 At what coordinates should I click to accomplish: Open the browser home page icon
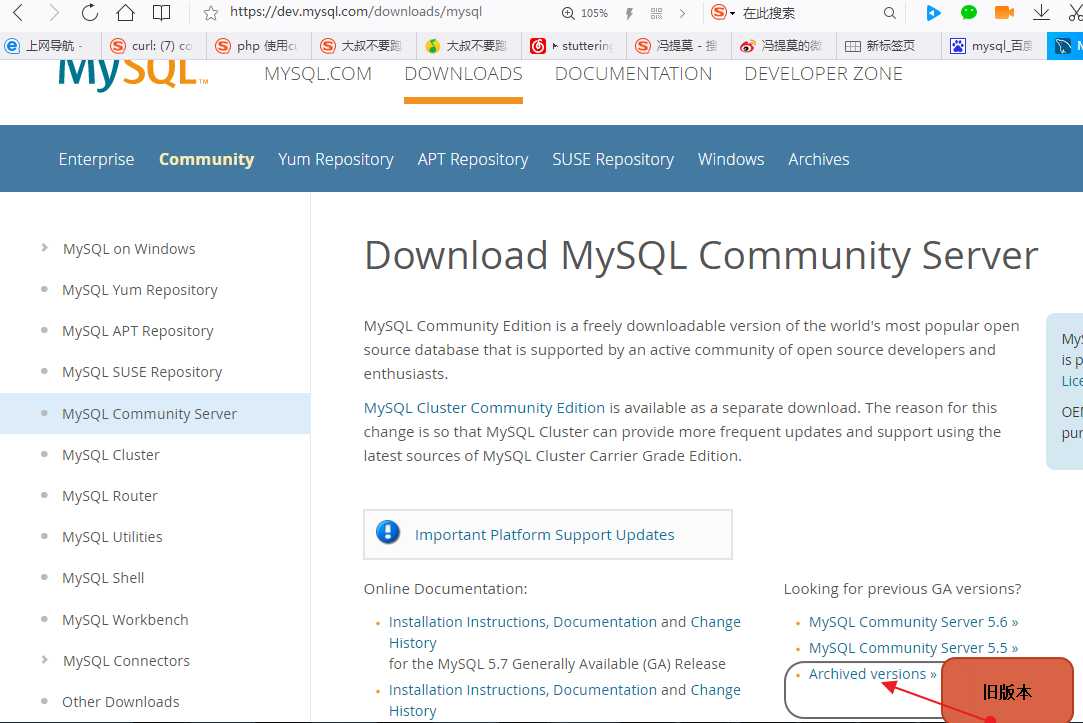(125, 12)
